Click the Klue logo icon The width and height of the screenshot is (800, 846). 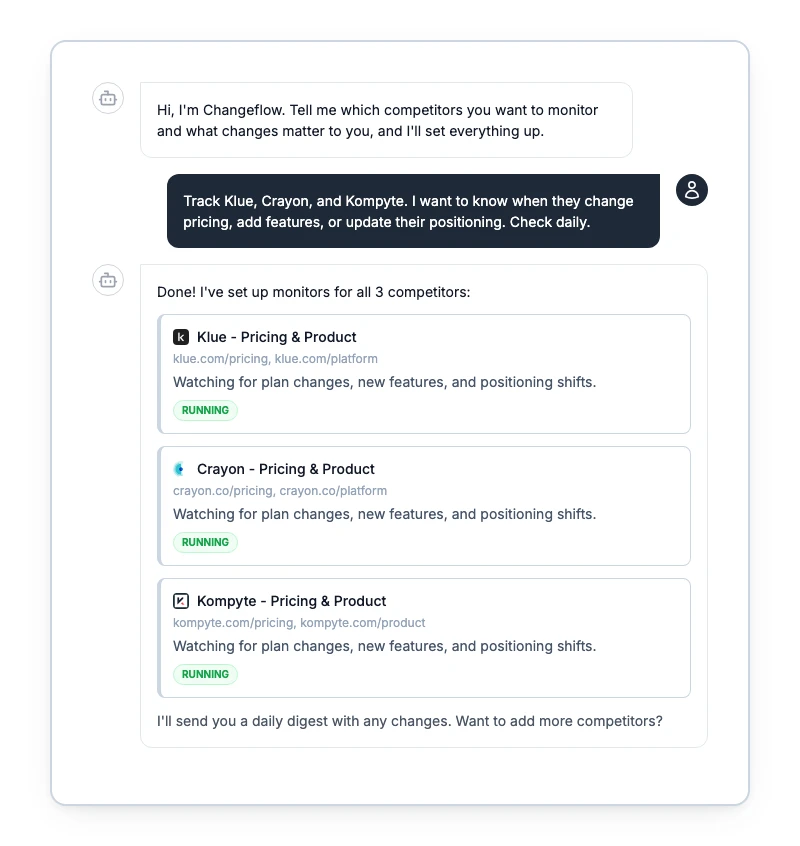[x=181, y=337]
